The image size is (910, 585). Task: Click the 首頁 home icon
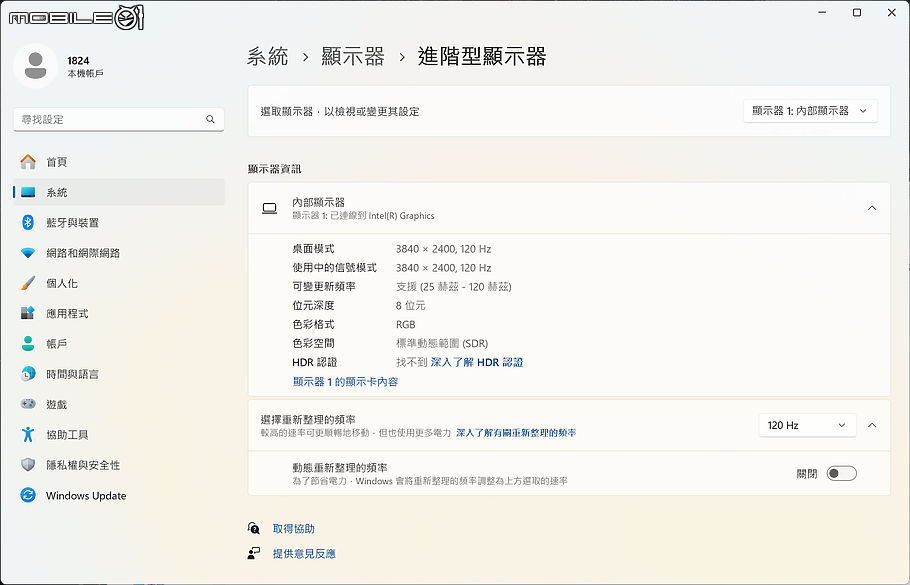tap(28, 162)
